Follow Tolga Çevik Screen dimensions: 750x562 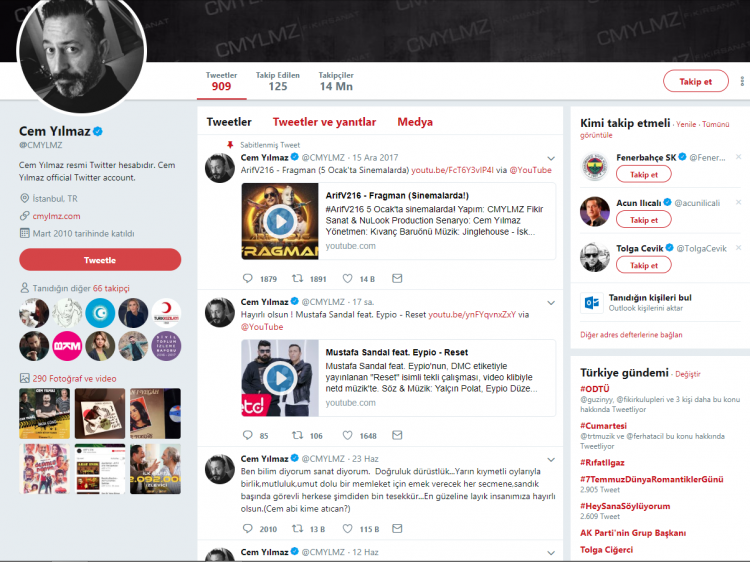point(643,265)
